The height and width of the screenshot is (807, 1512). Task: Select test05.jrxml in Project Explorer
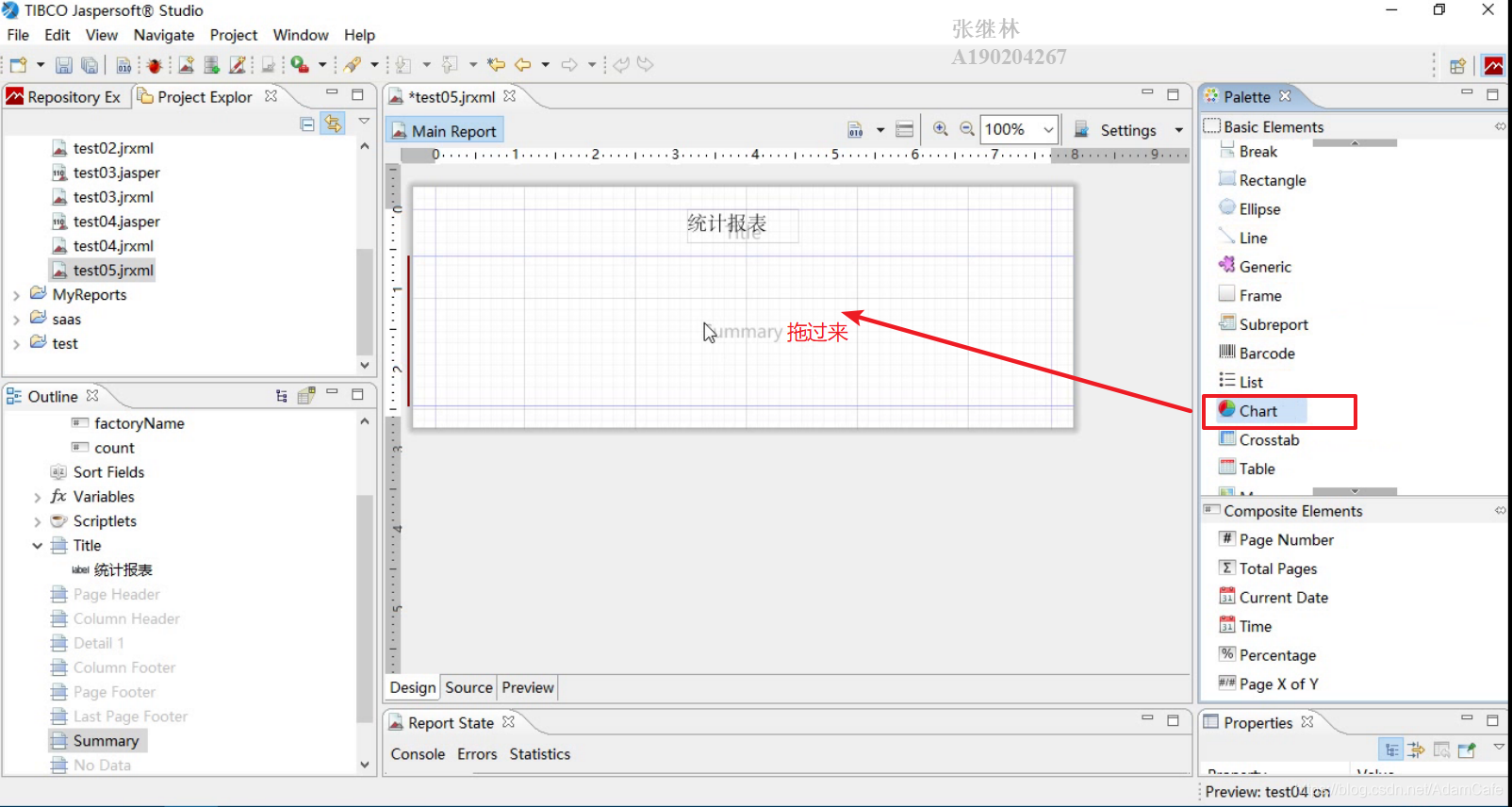click(103, 271)
